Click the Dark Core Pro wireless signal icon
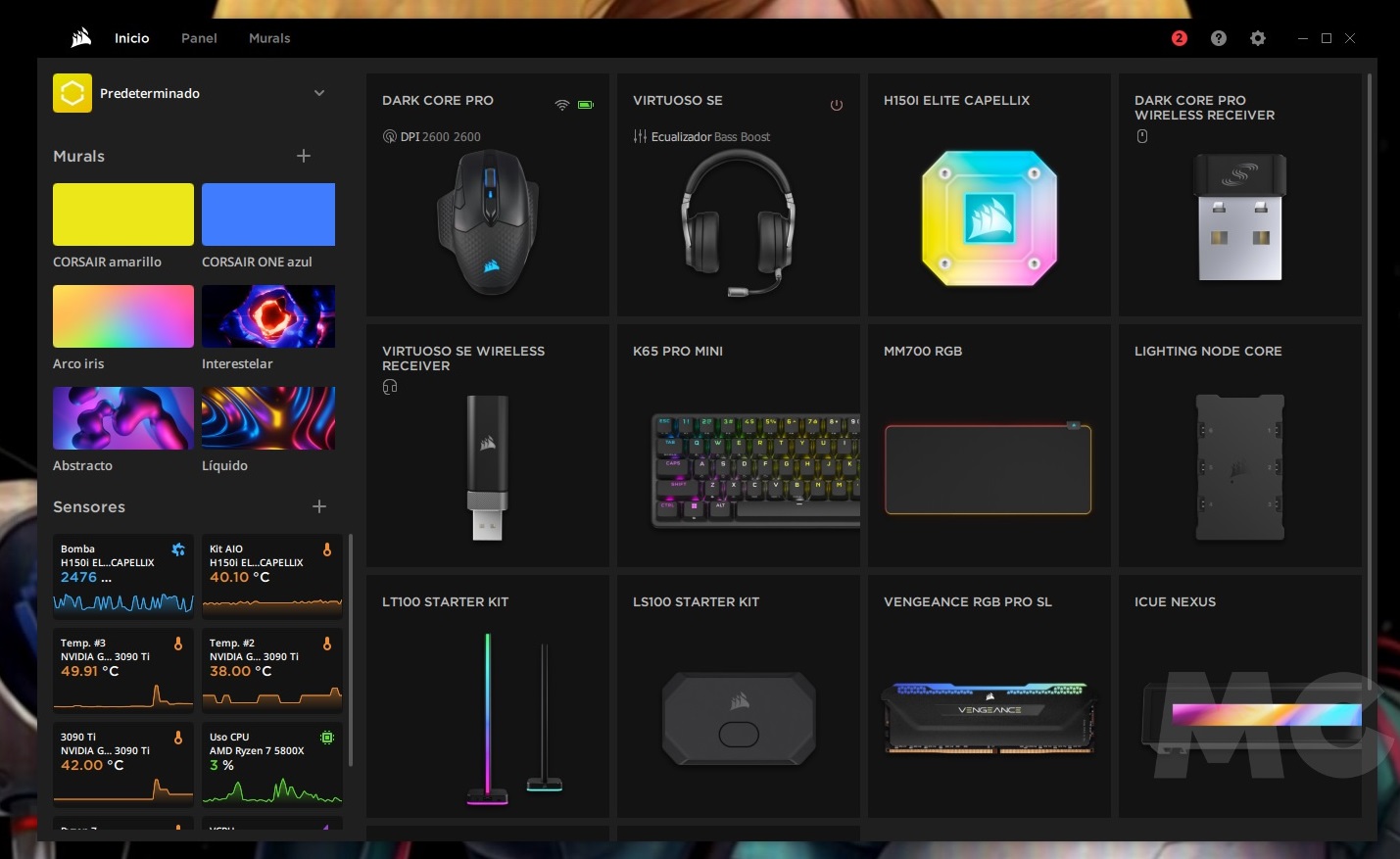The height and width of the screenshot is (859, 1400). click(561, 105)
